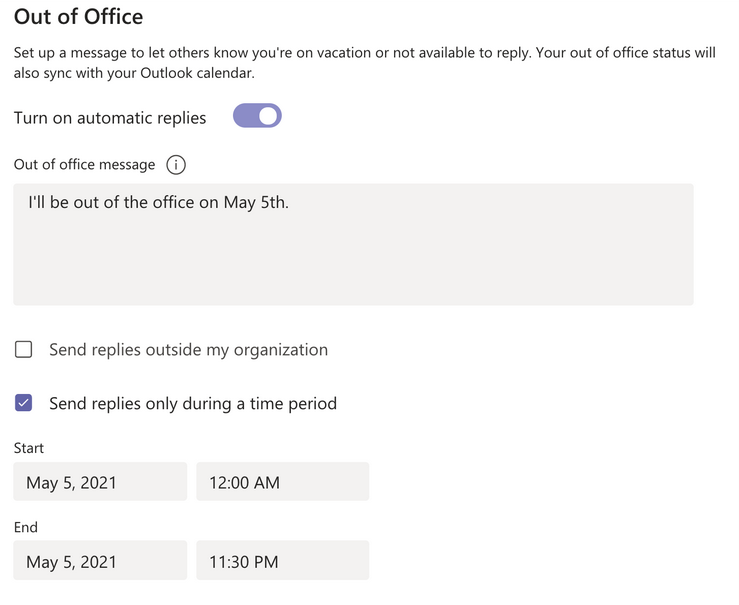The width and height of the screenshot is (739, 605).
Task: Open the End date field May 5, 2021
Action: pos(100,560)
